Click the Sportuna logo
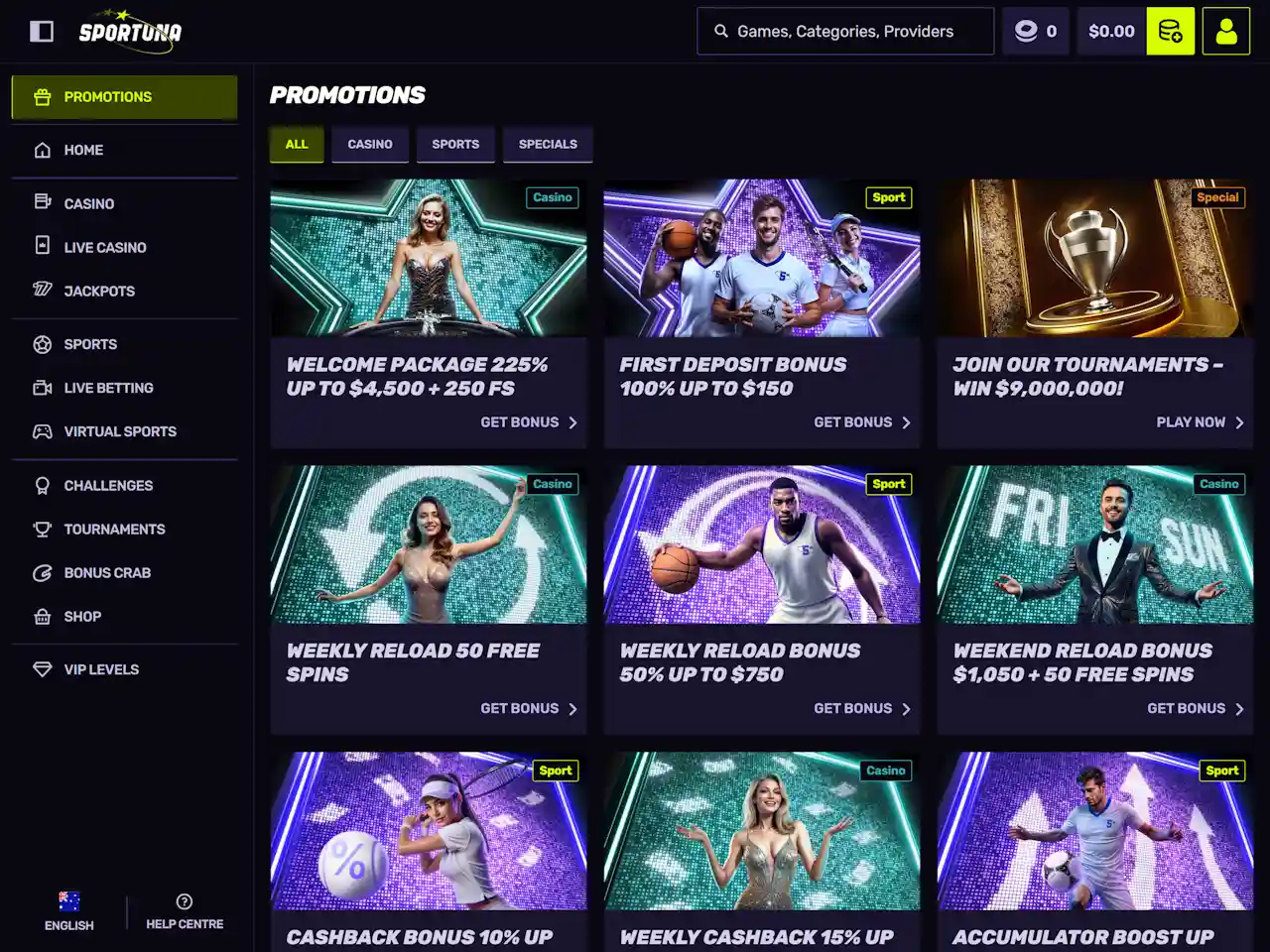The image size is (1270, 952). tap(130, 32)
